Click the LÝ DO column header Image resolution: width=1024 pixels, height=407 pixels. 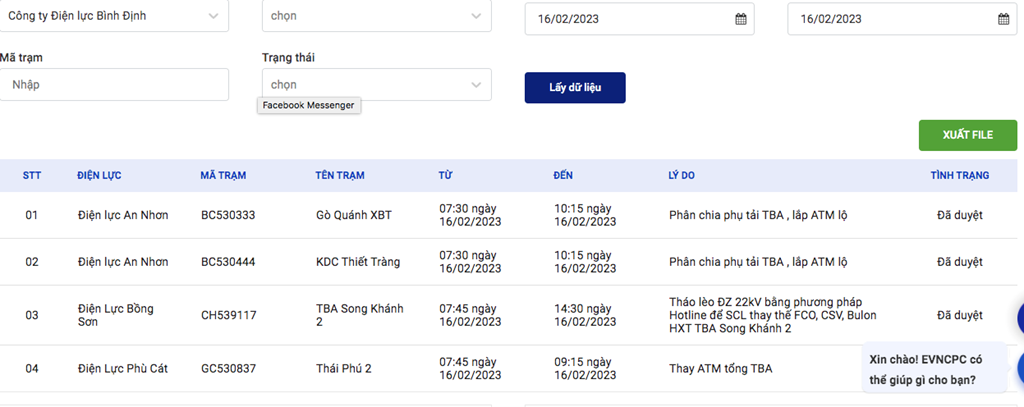click(x=681, y=176)
